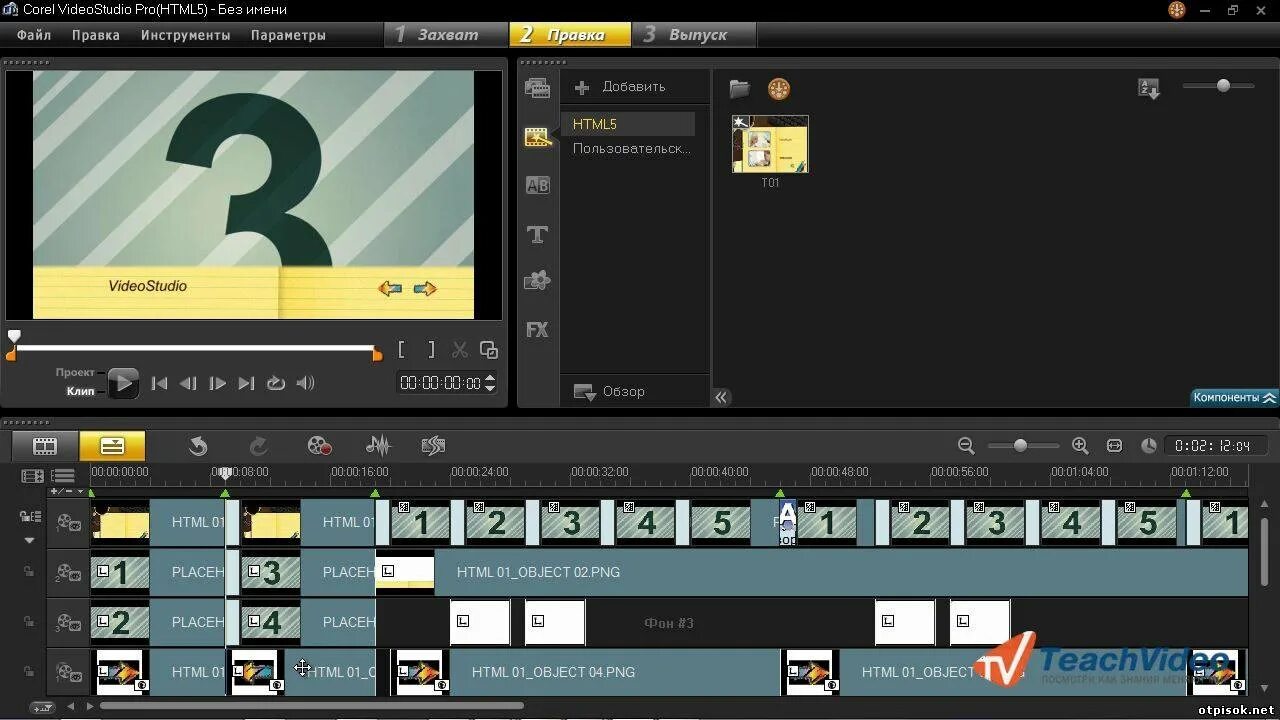Open the Track Manager icon
Screen dimensions: 1280x720
(x=63, y=477)
